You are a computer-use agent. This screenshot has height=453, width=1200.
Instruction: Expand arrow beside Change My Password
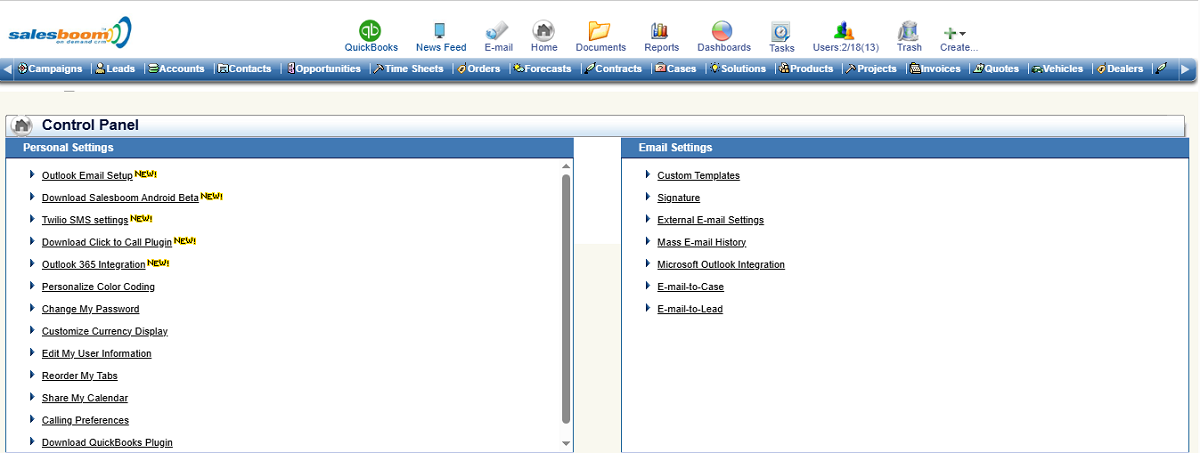(x=32, y=308)
